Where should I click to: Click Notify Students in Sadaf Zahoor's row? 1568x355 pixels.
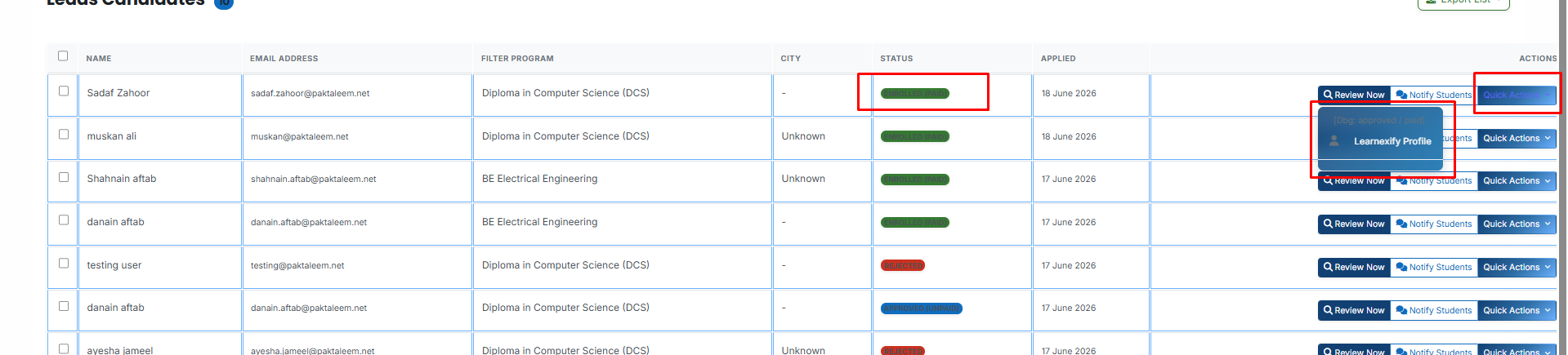coord(1434,95)
